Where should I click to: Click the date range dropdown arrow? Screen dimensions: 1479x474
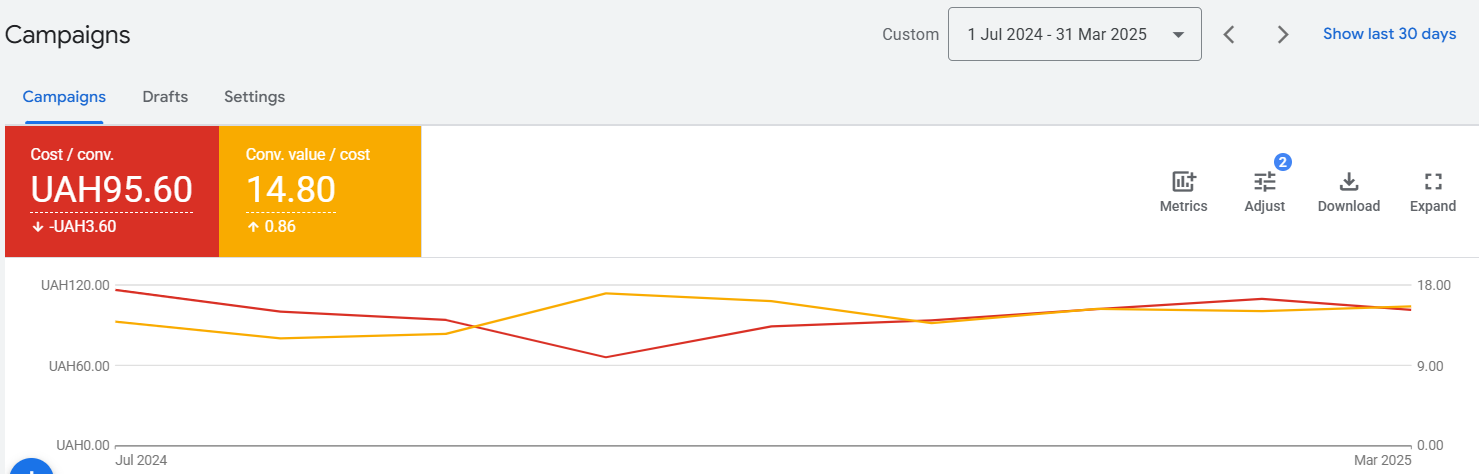point(1178,35)
